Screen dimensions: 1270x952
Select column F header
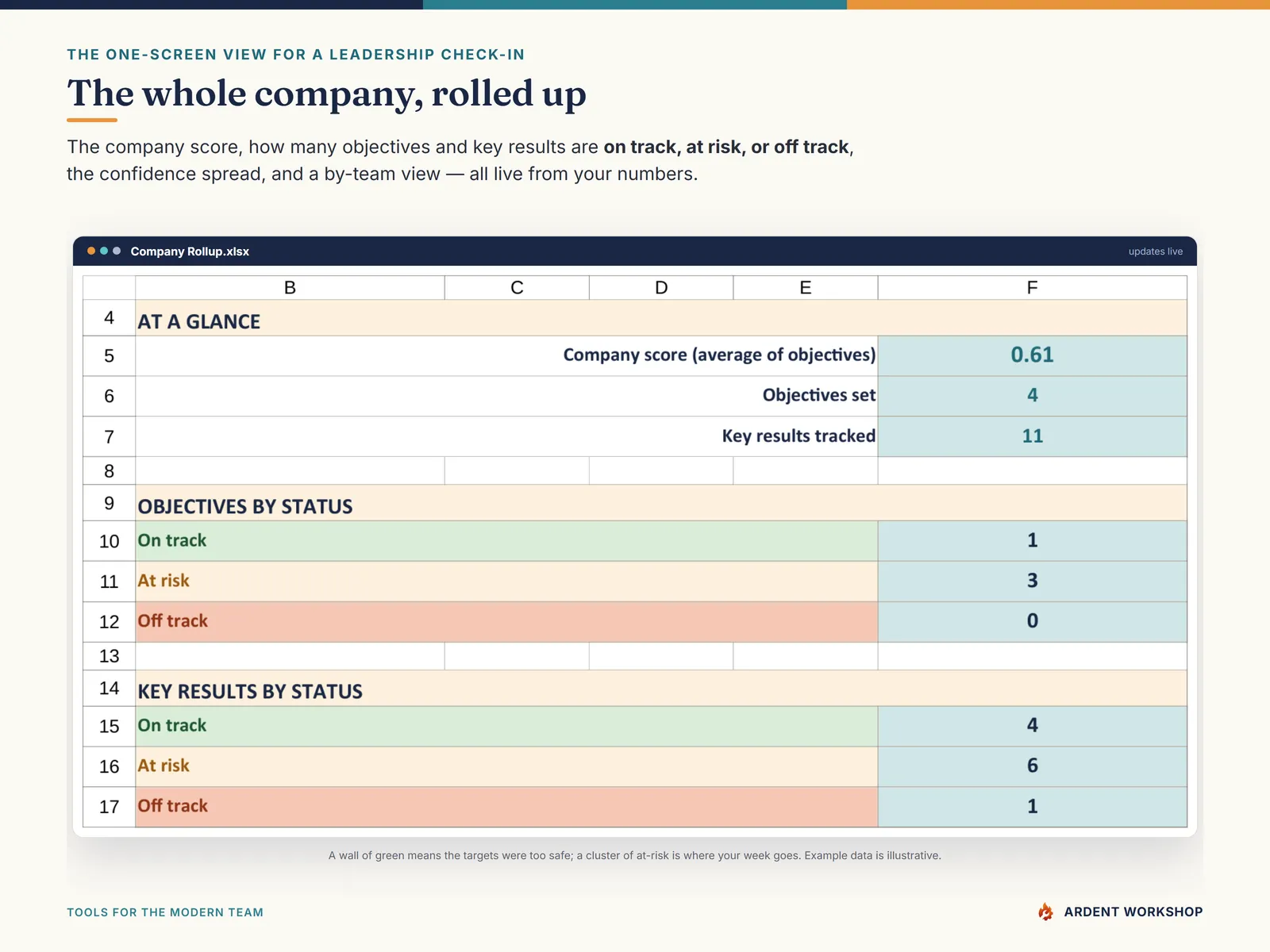1032,287
